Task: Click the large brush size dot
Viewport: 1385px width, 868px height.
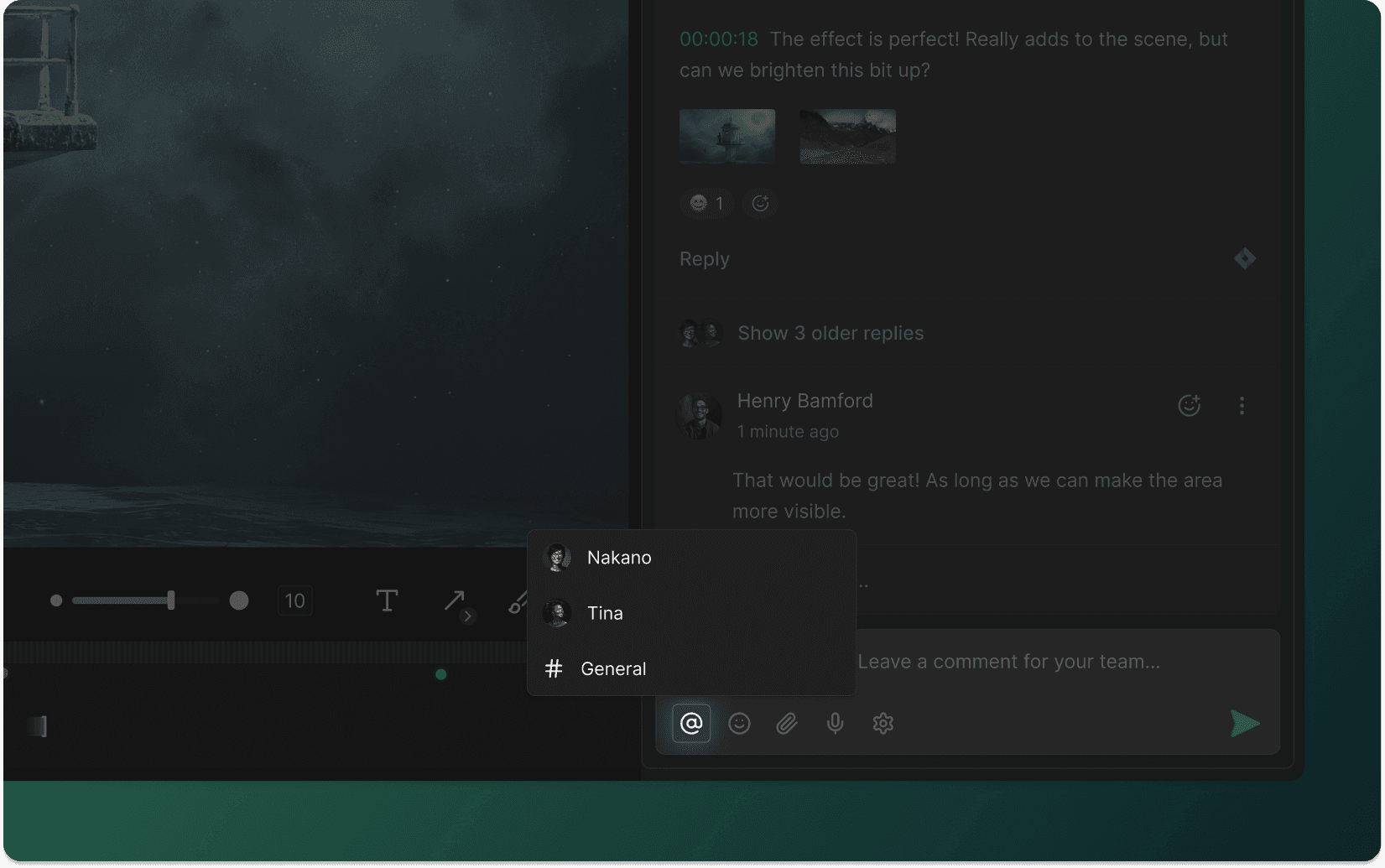Action: click(x=239, y=600)
